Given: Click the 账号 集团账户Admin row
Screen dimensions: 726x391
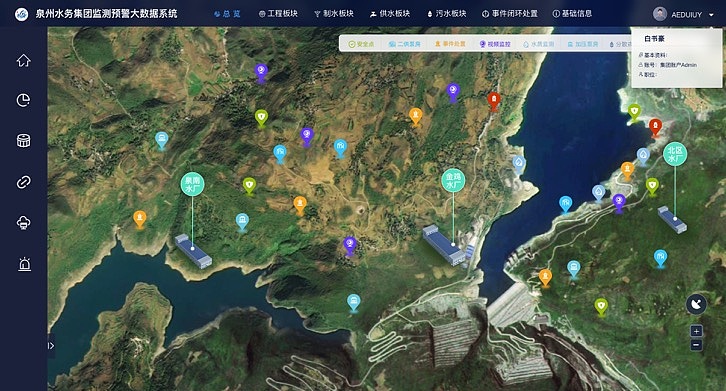Looking at the screenshot, I should pyautogui.click(x=668, y=65).
